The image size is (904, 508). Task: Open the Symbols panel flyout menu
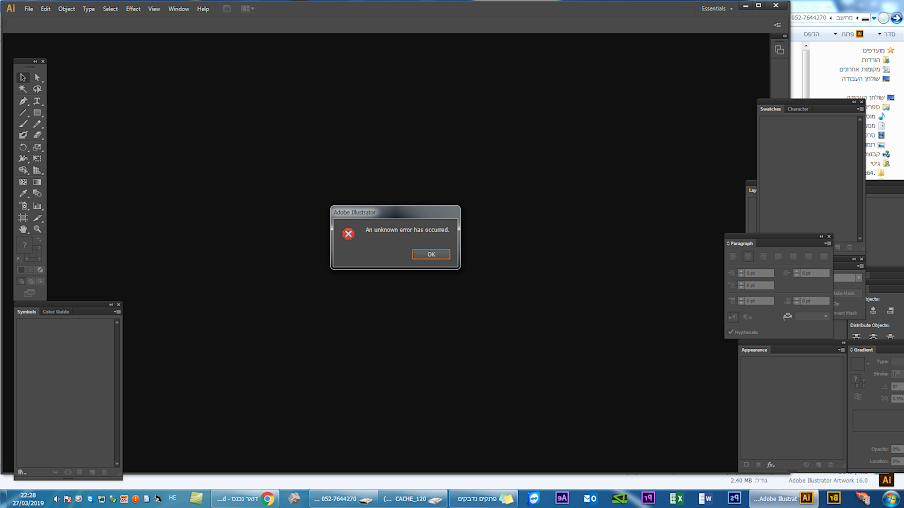coord(117,312)
